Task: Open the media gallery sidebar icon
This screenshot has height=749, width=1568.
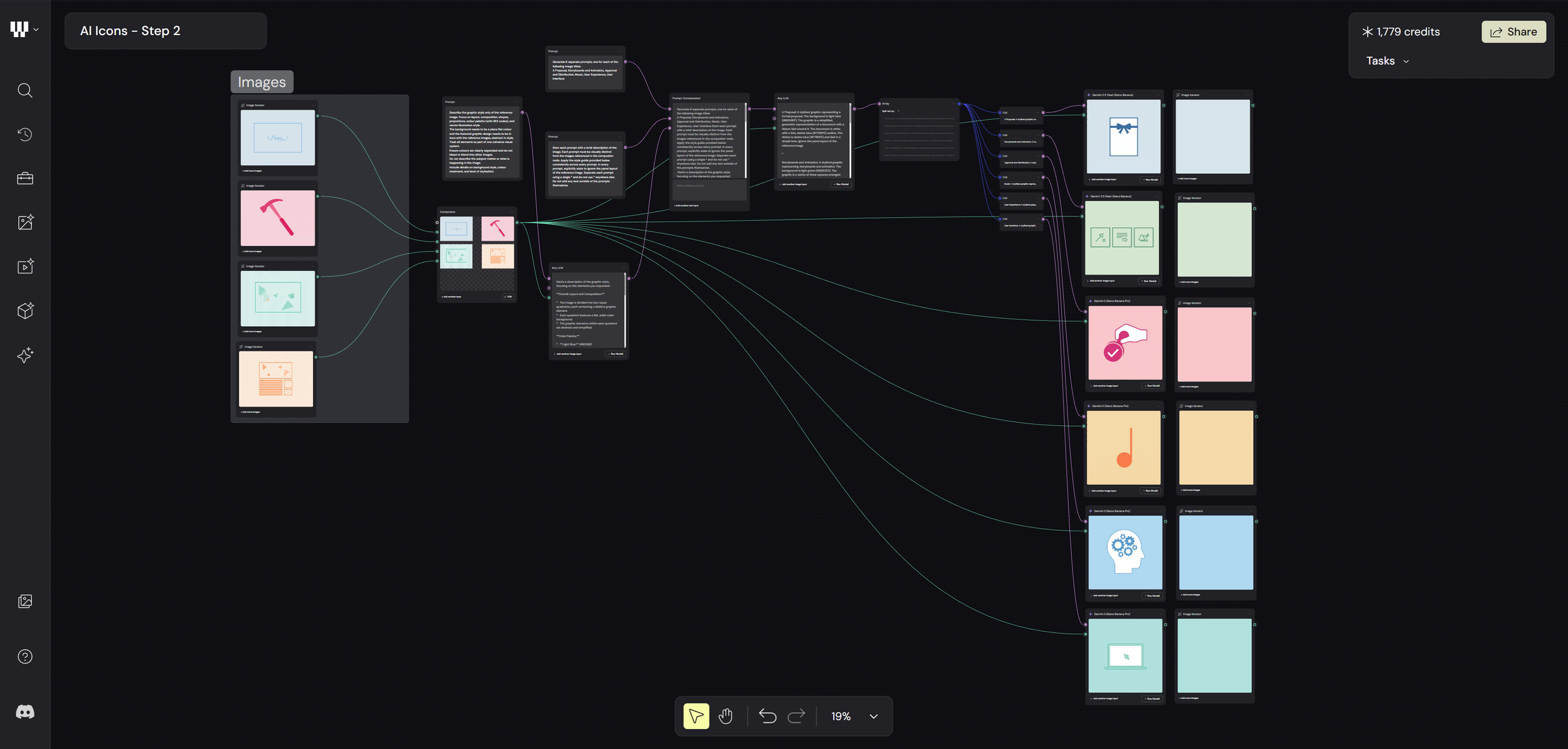Action: tap(25, 602)
